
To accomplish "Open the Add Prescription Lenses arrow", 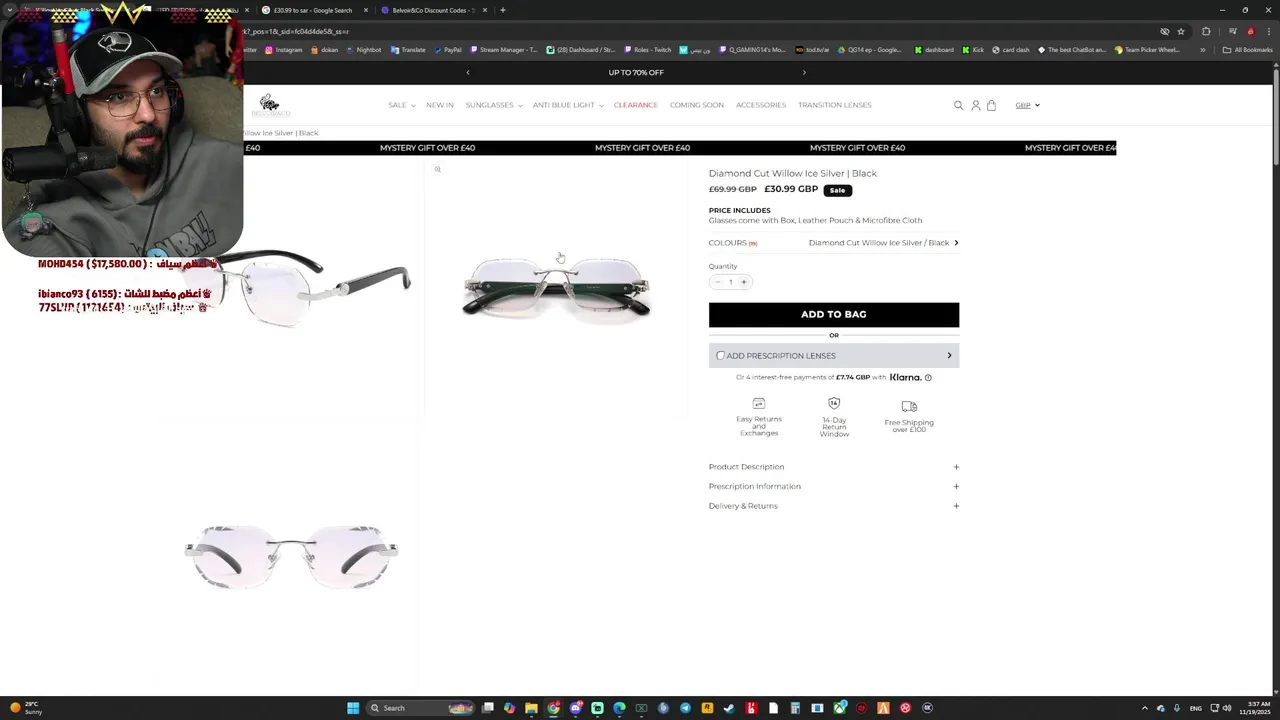I will click(949, 355).
